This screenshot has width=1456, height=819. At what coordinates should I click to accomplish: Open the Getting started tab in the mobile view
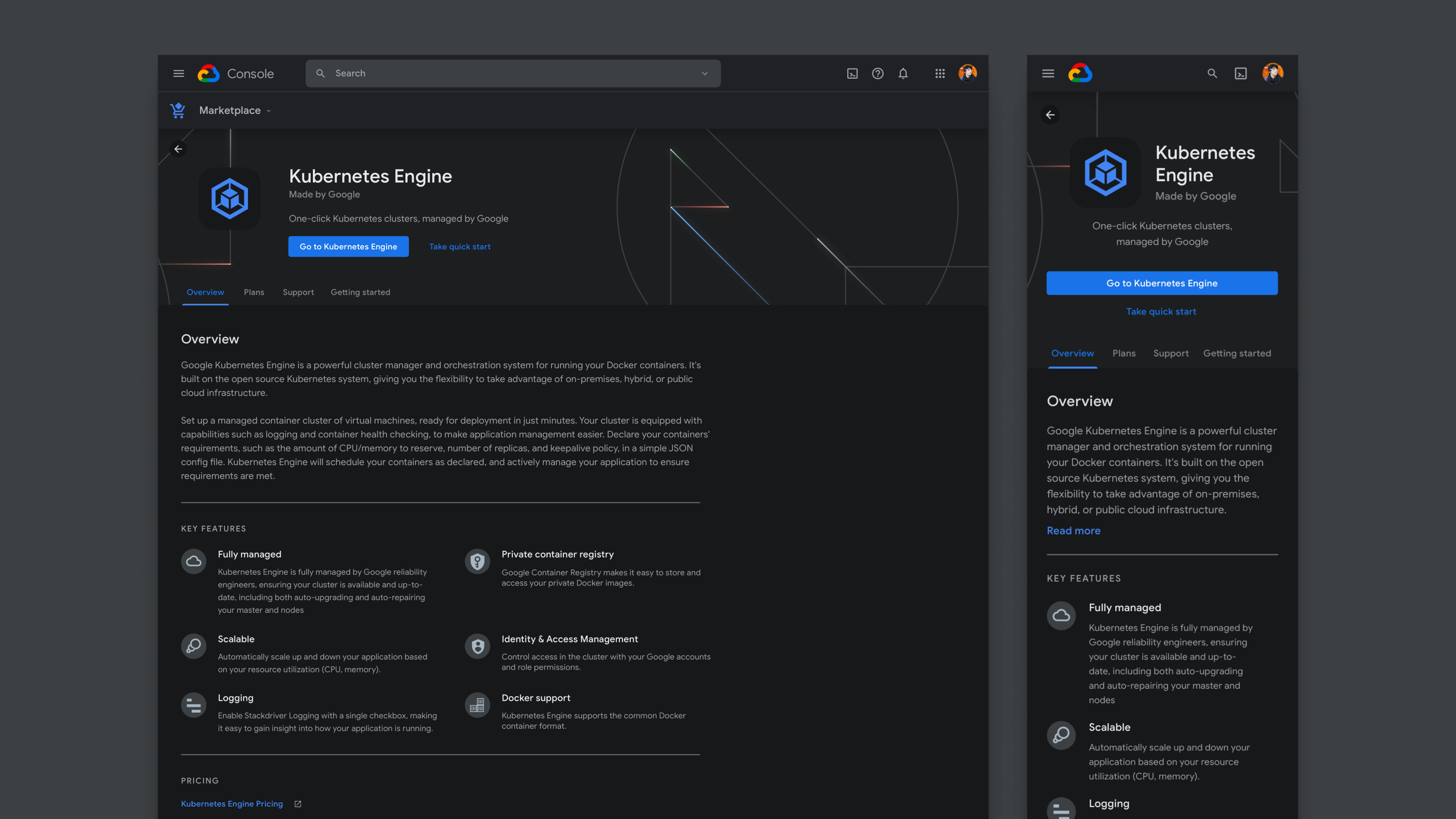[x=1237, y=353]
